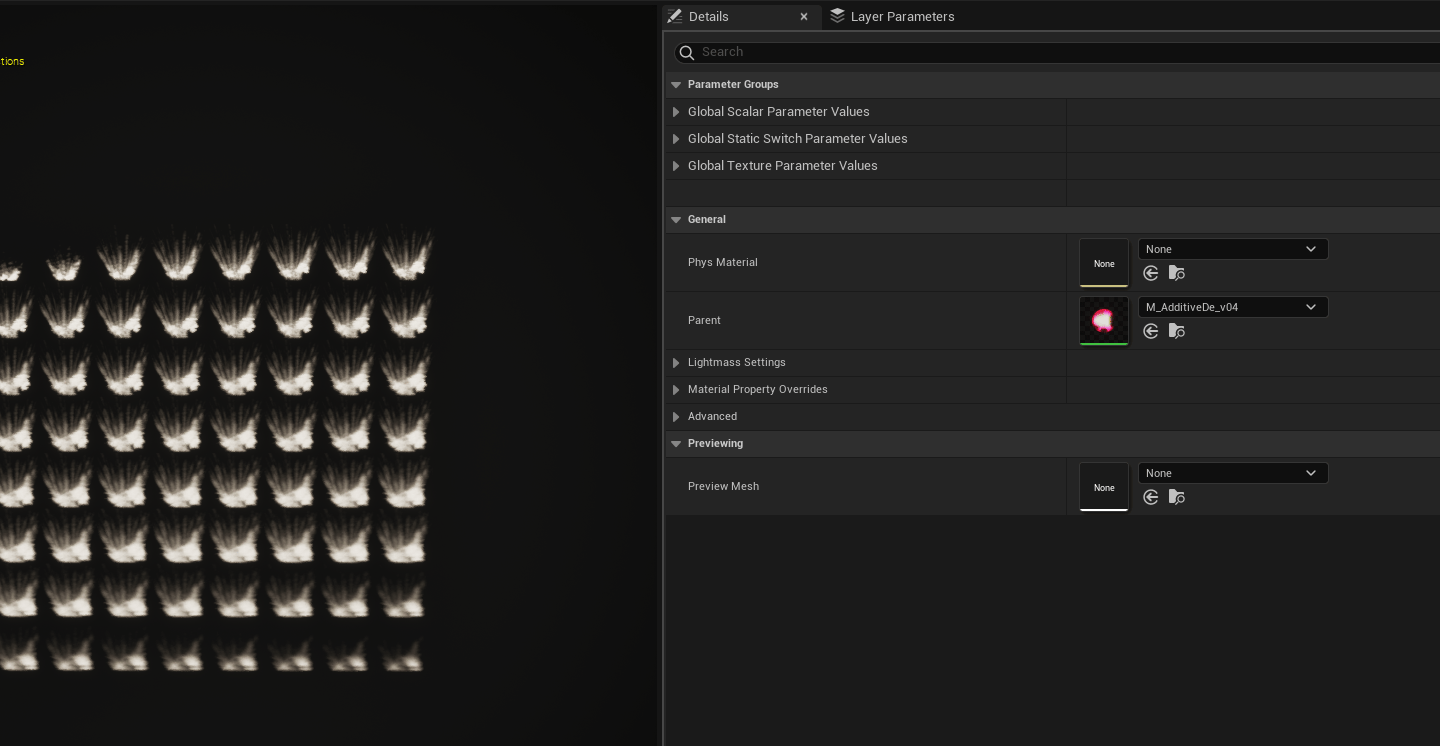The image size is (1440, 746).
Task: Expand Lightmass Settings
Action: tap(676, 363)
